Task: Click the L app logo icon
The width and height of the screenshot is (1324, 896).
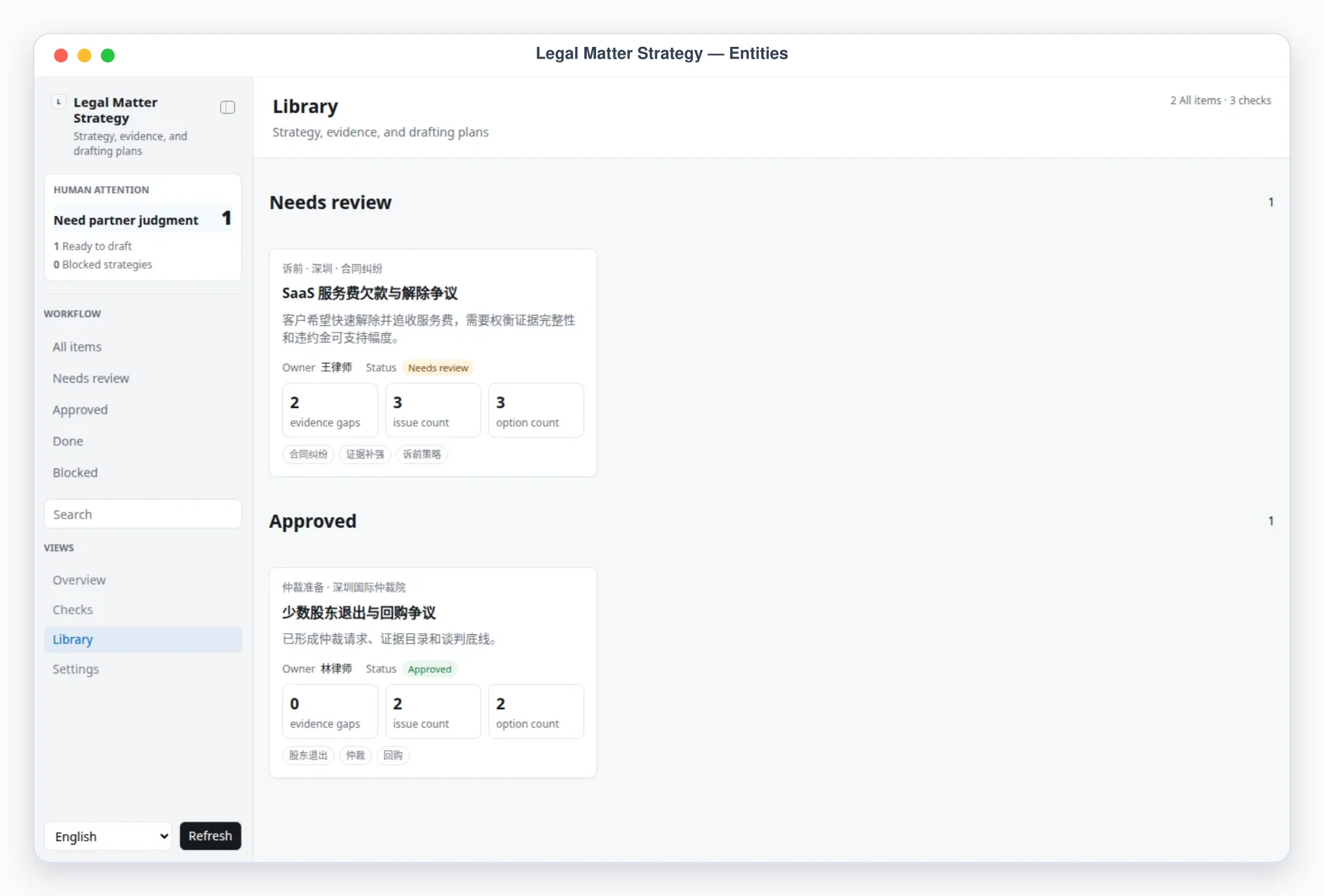Action: pos(59,102)
